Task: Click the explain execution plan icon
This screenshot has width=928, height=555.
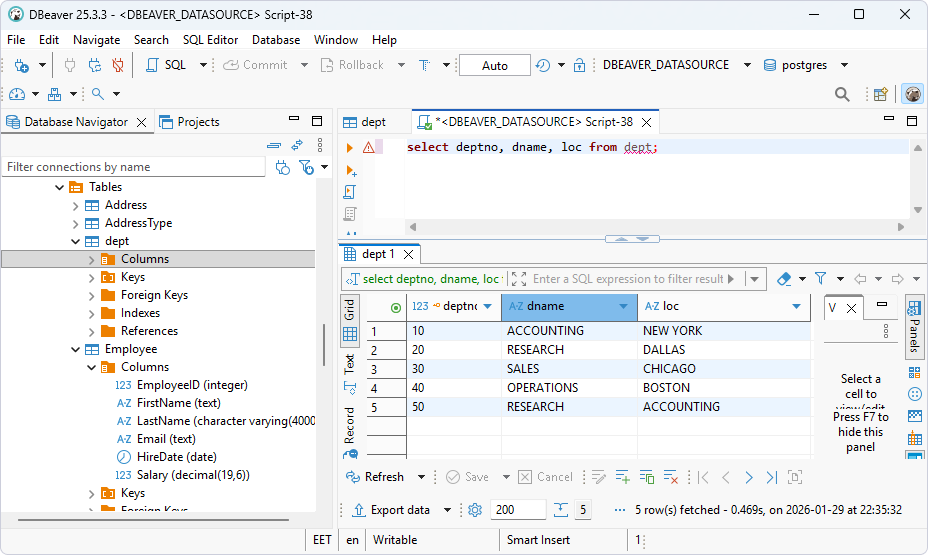Action: coord(350,214)
